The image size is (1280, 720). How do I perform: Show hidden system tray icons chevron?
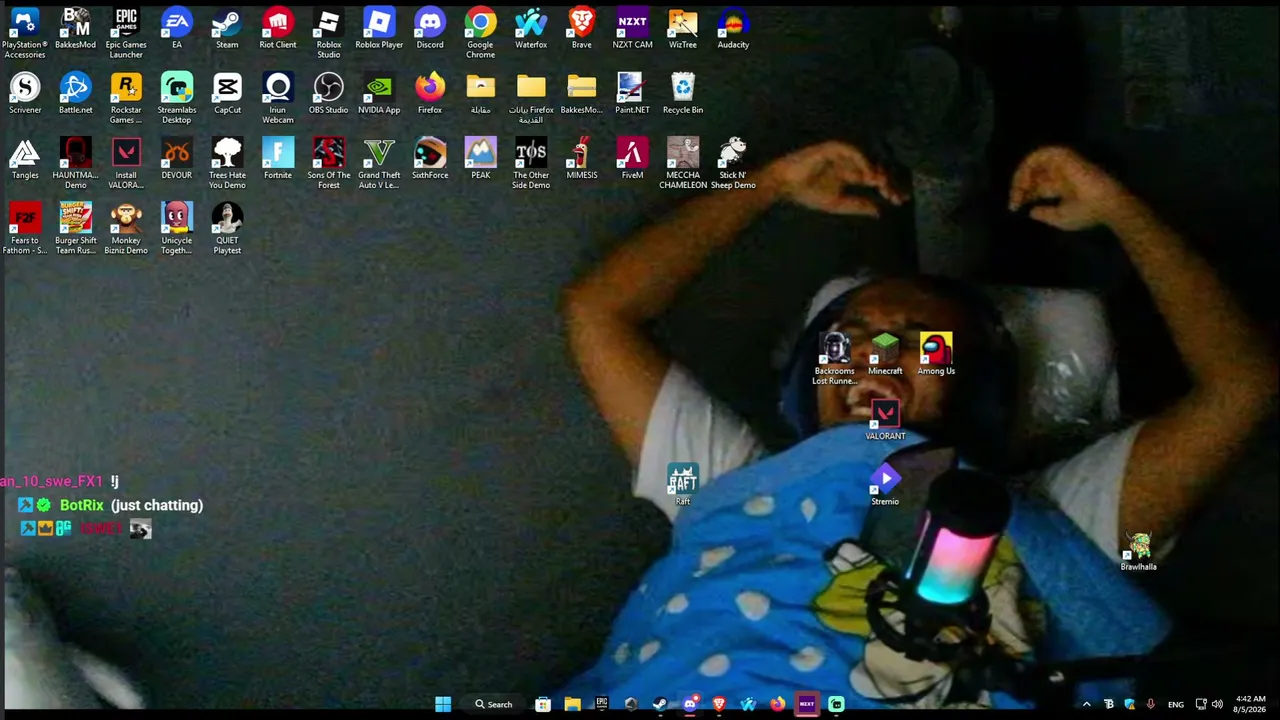1086,704
